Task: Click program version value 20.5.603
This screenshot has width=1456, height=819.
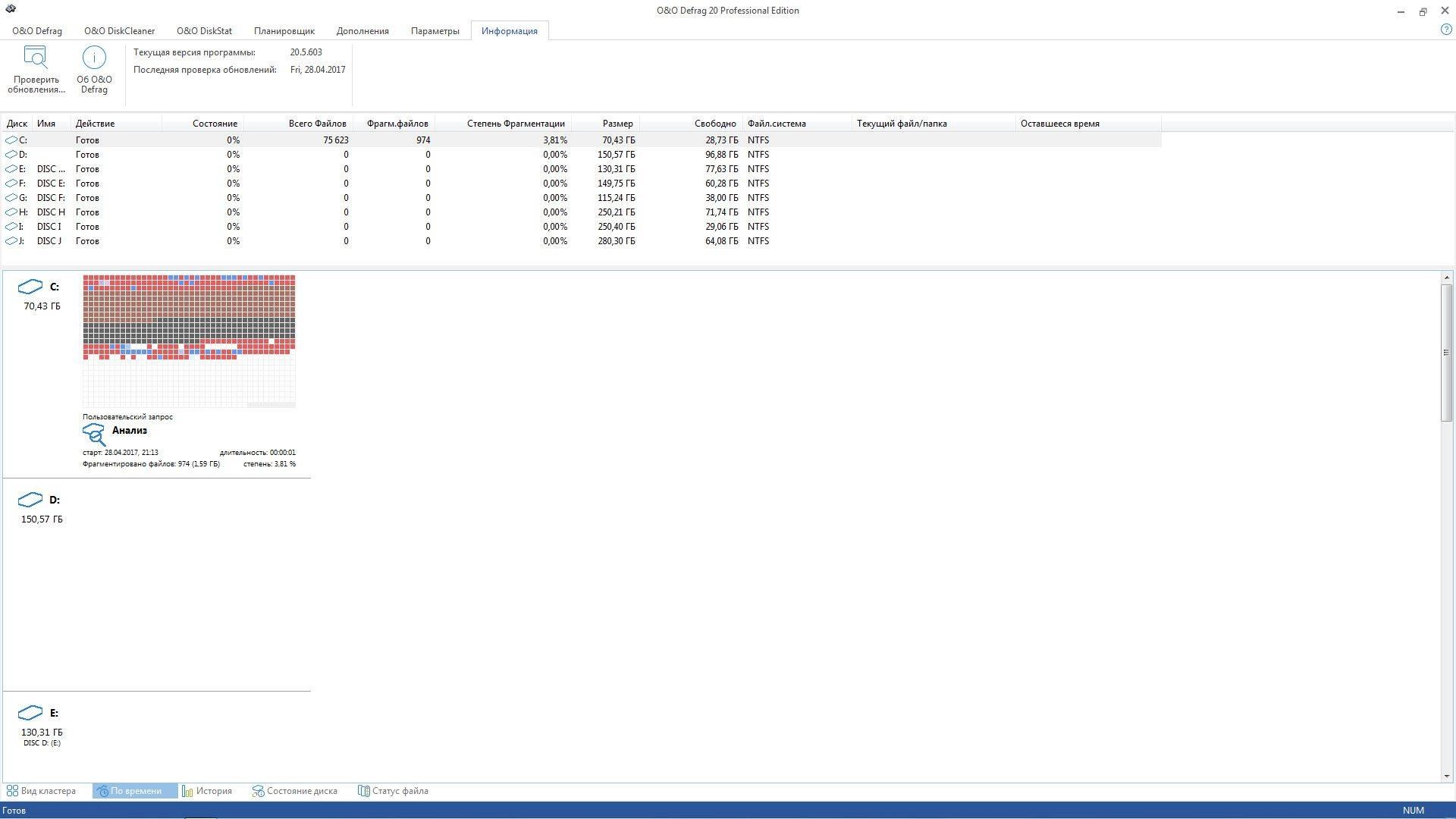Action: [306, 52]
